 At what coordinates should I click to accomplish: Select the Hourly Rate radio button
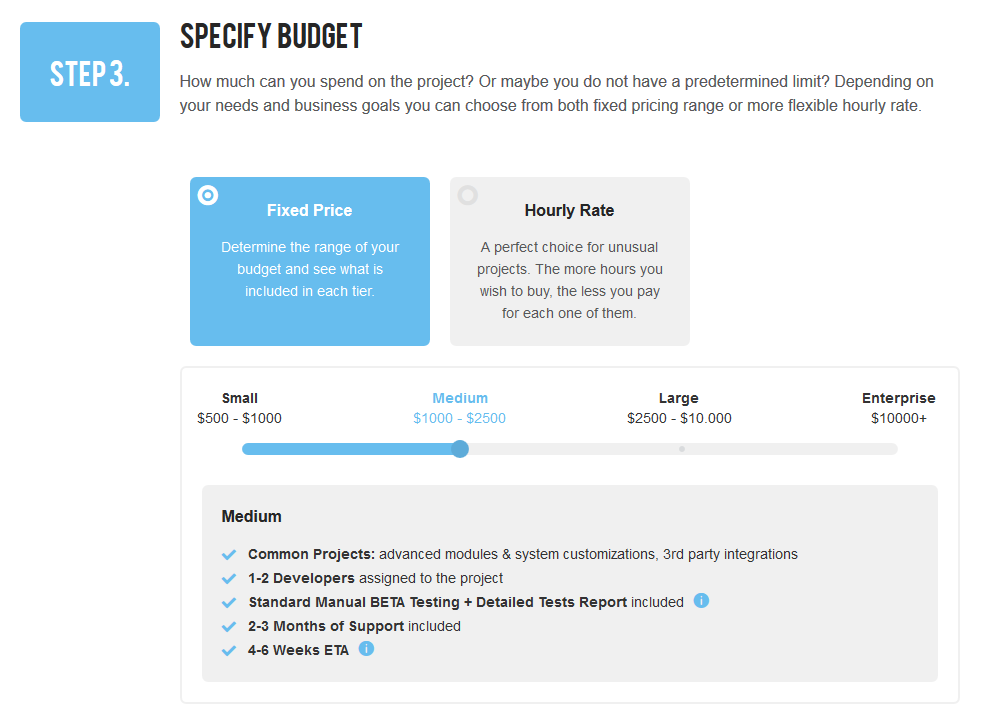467,195
